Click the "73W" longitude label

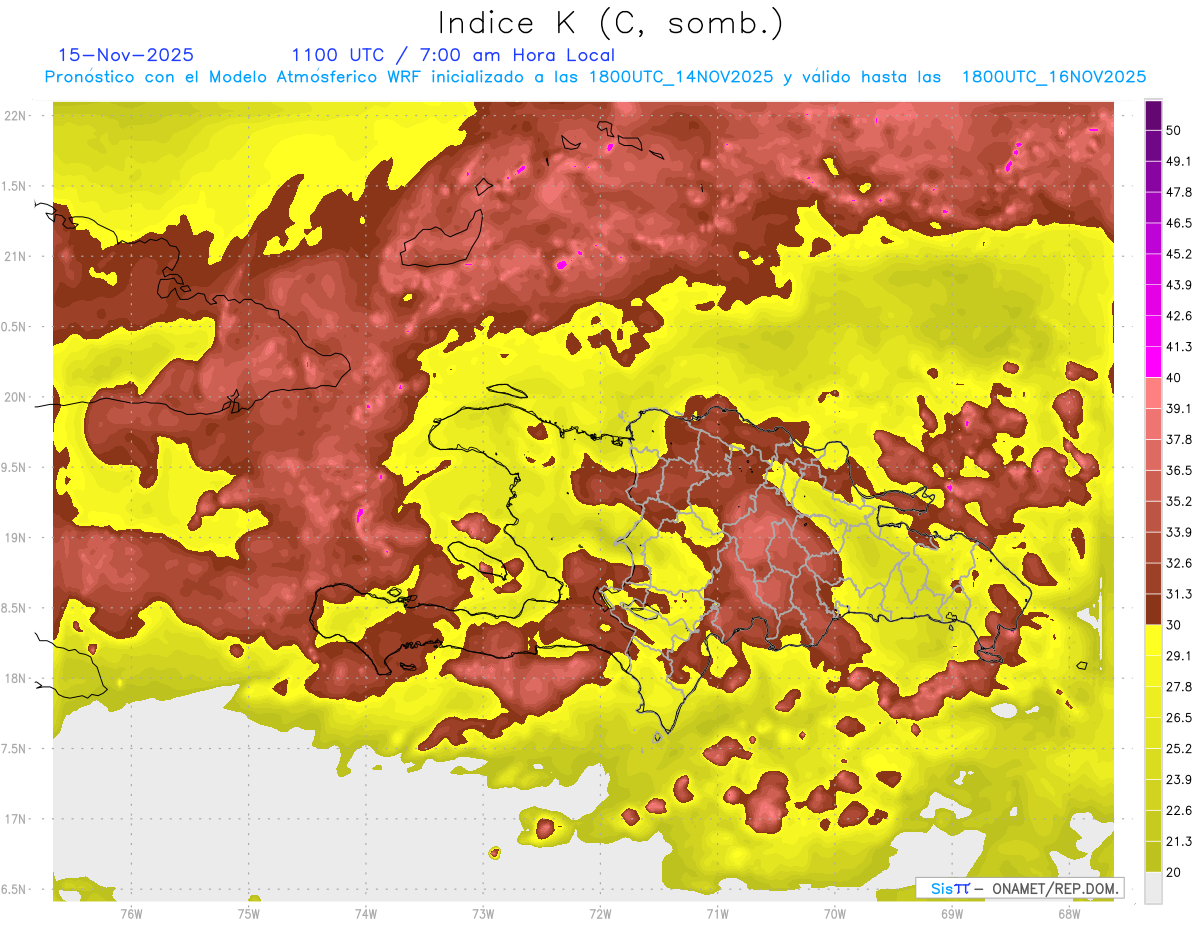coord(483,914)
